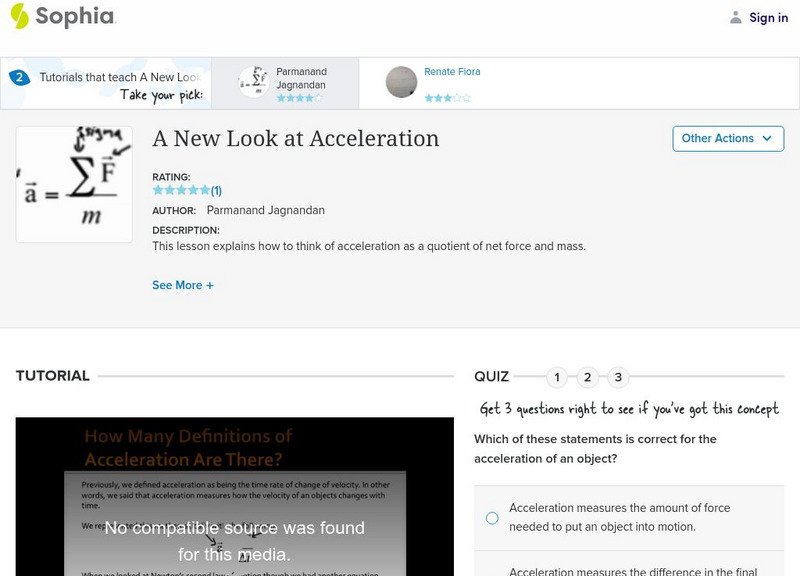Click a star on Renate Fiora's rating
Image resolution: width=800 pixels, height=576 pixels.
tap(435, 97)
